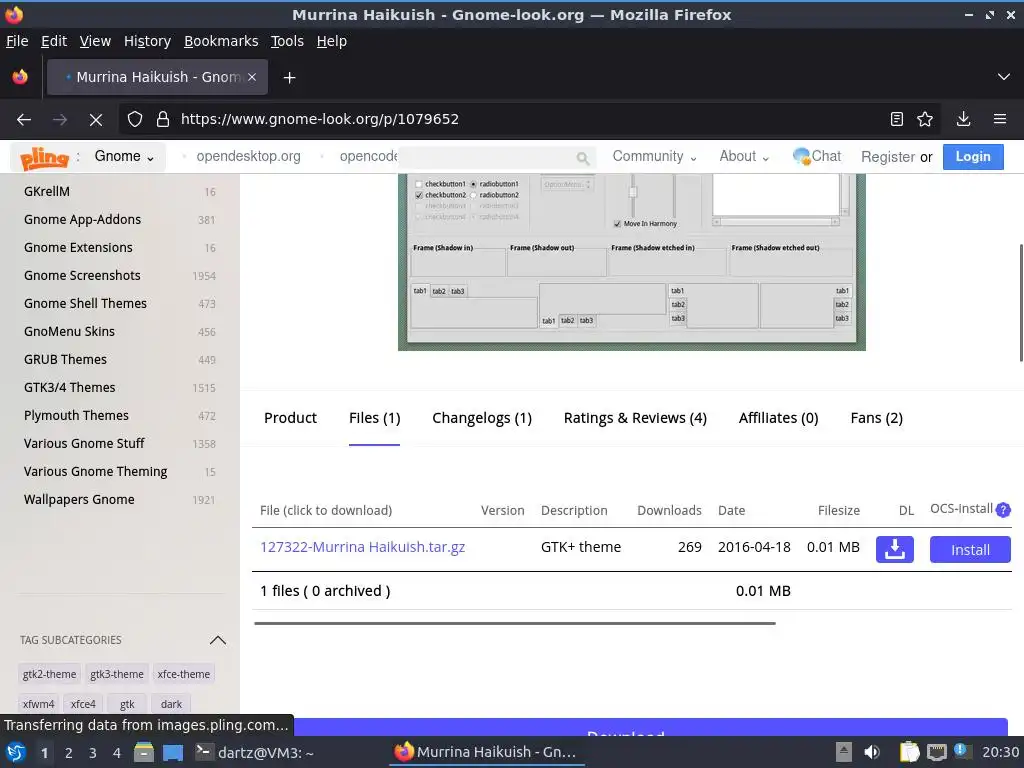Image resolution: width=1024 pixels, height=768 pixels.
Task: Click the clipboard tray icon
Action: point(909,752)
